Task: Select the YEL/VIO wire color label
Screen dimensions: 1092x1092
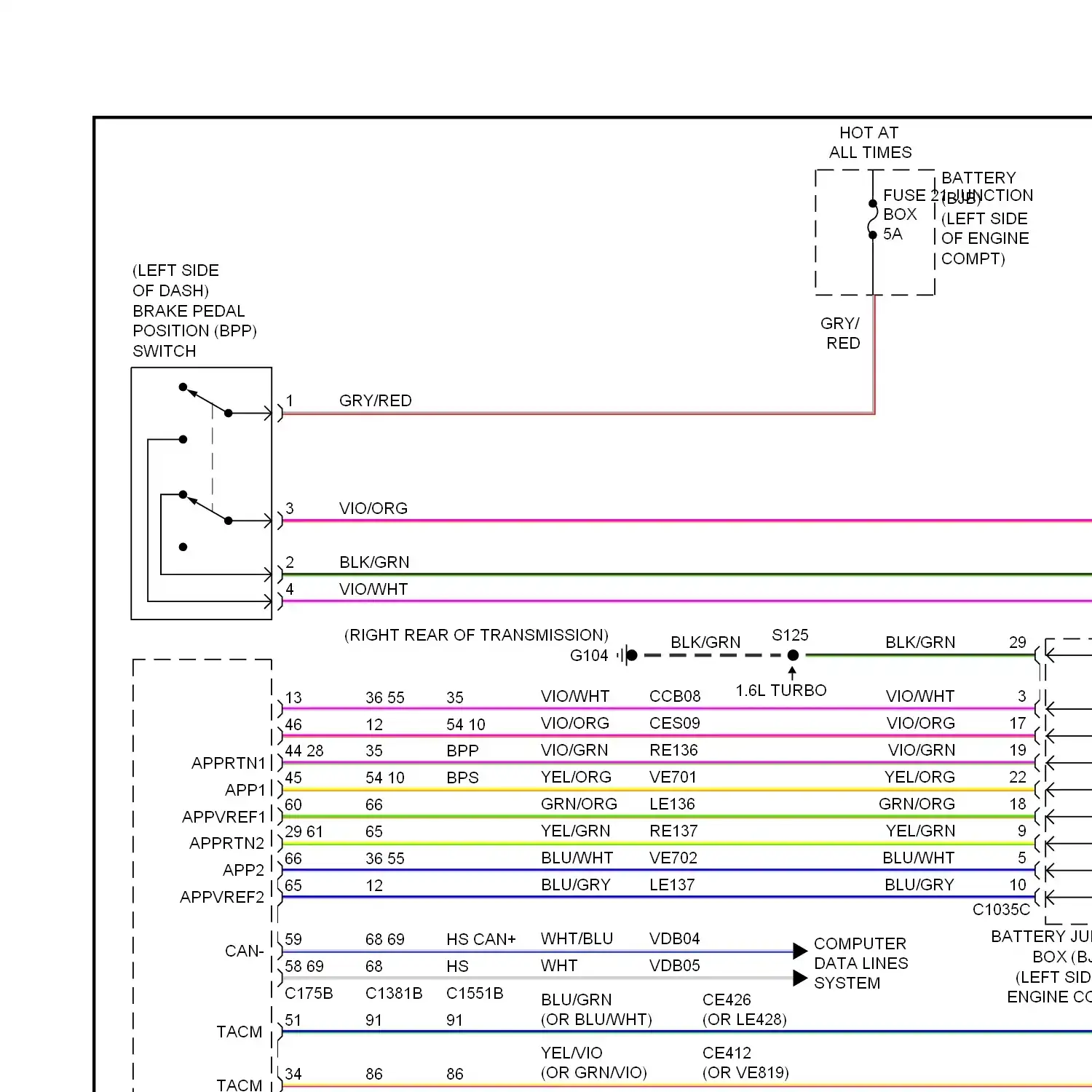Action: [571, 1053]
